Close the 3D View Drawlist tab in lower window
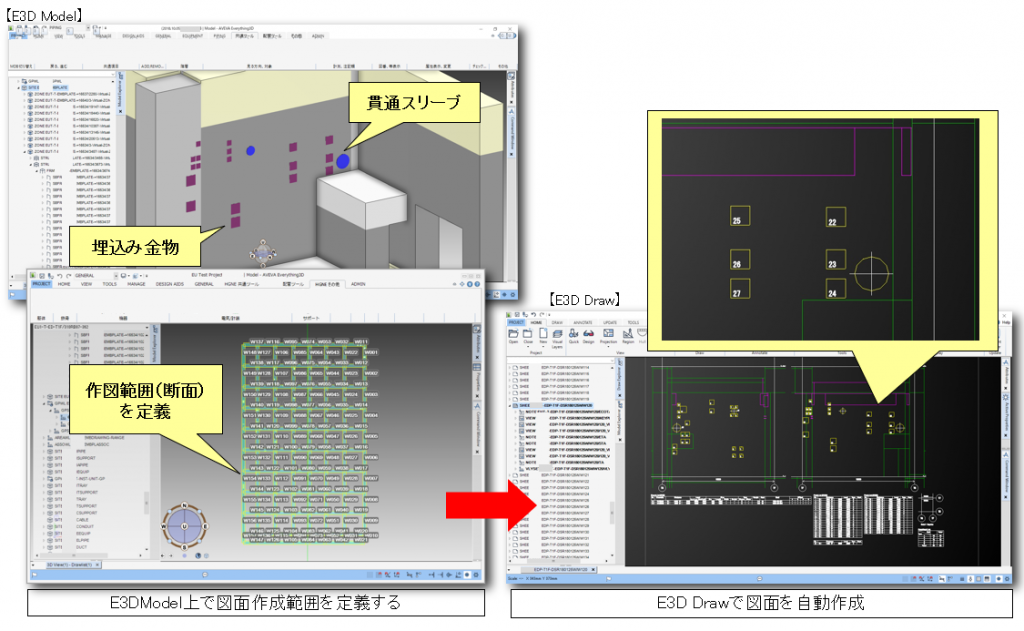Viewport: 1024px width, 631px height. (x=97, y=565)
